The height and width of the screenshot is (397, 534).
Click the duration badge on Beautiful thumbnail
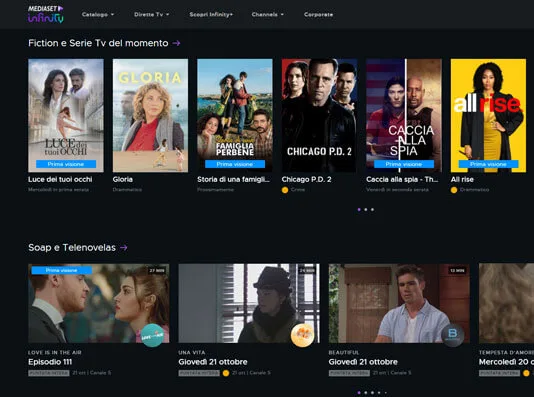pyautogui.click(x=457, y=270)
